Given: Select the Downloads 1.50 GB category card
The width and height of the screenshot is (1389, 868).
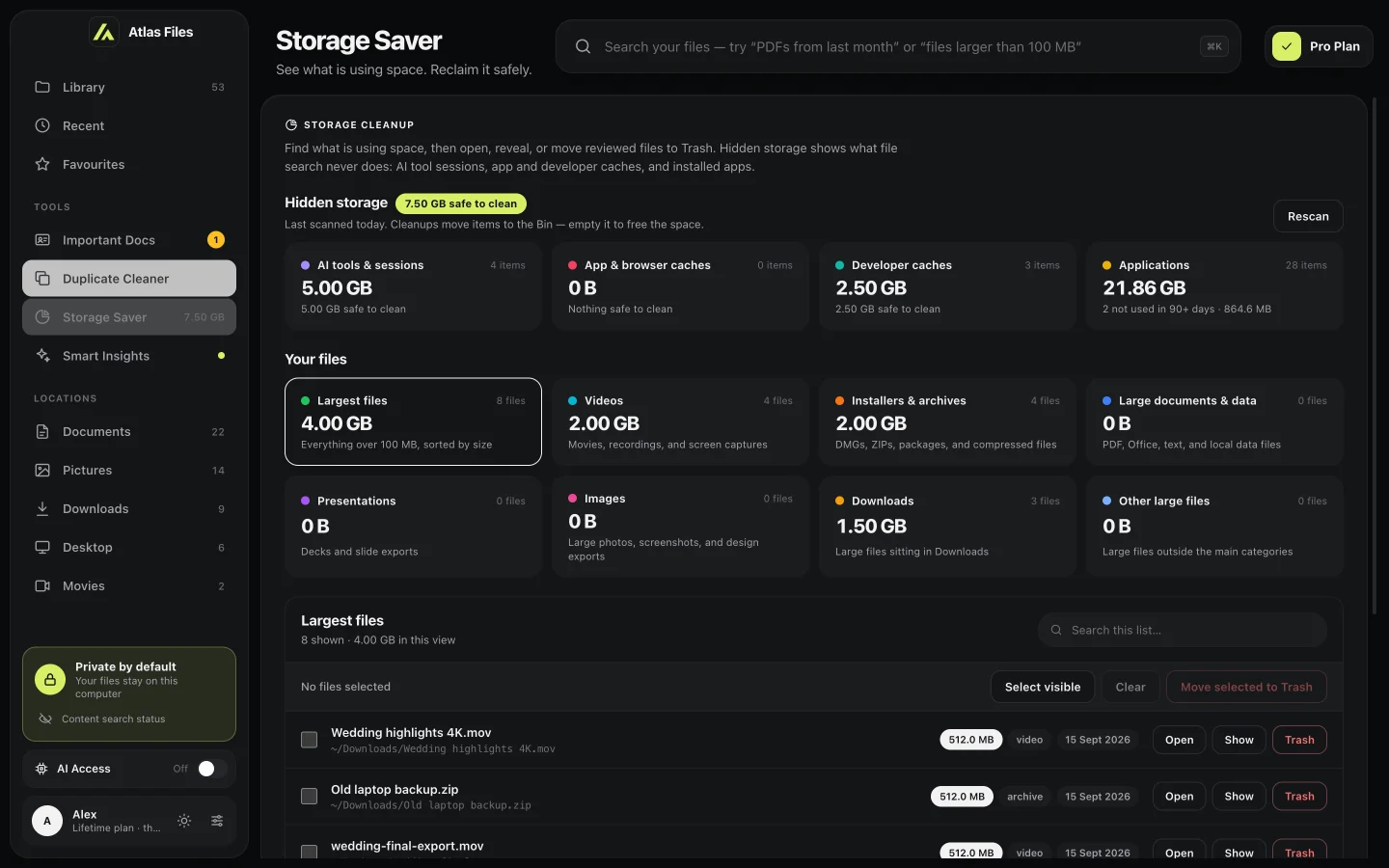Looking at the screenshot, I should (947, 527).
